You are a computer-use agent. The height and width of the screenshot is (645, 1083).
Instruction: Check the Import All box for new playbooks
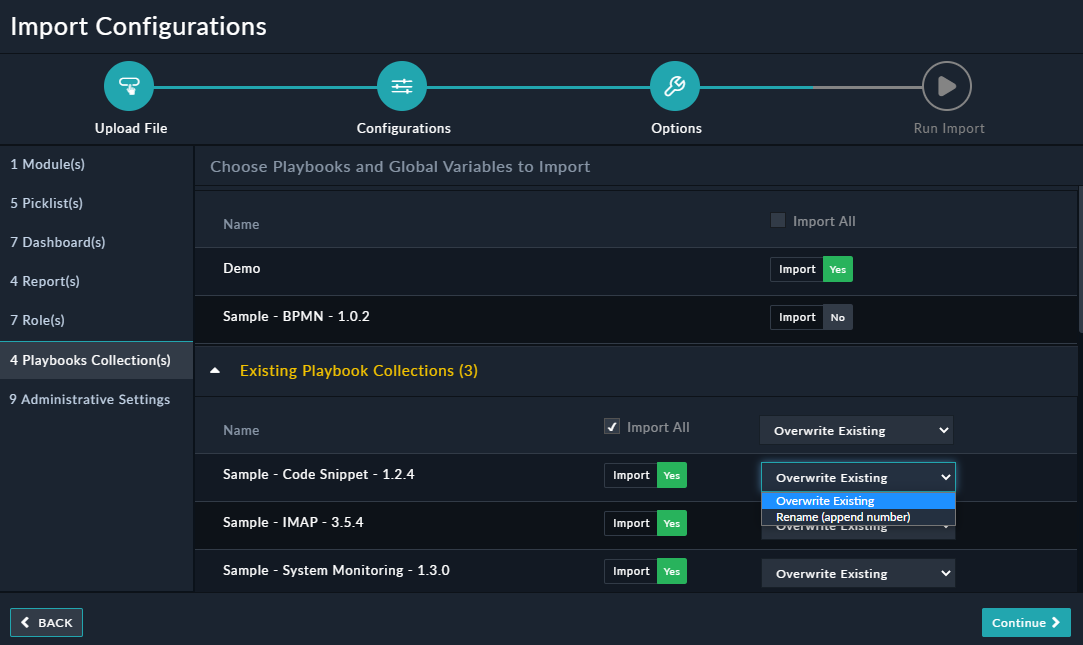pos(776,220)
